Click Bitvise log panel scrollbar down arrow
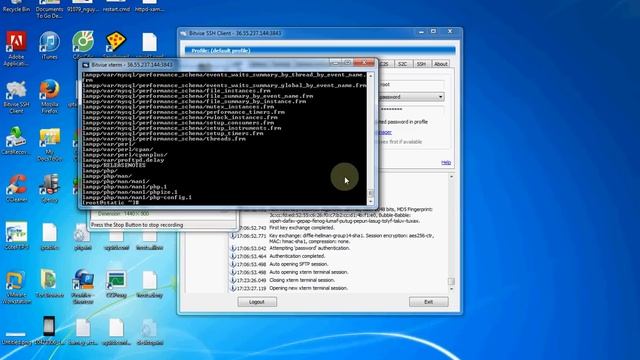The height and width of the screenshot is (360, 640). coord(451,289)
